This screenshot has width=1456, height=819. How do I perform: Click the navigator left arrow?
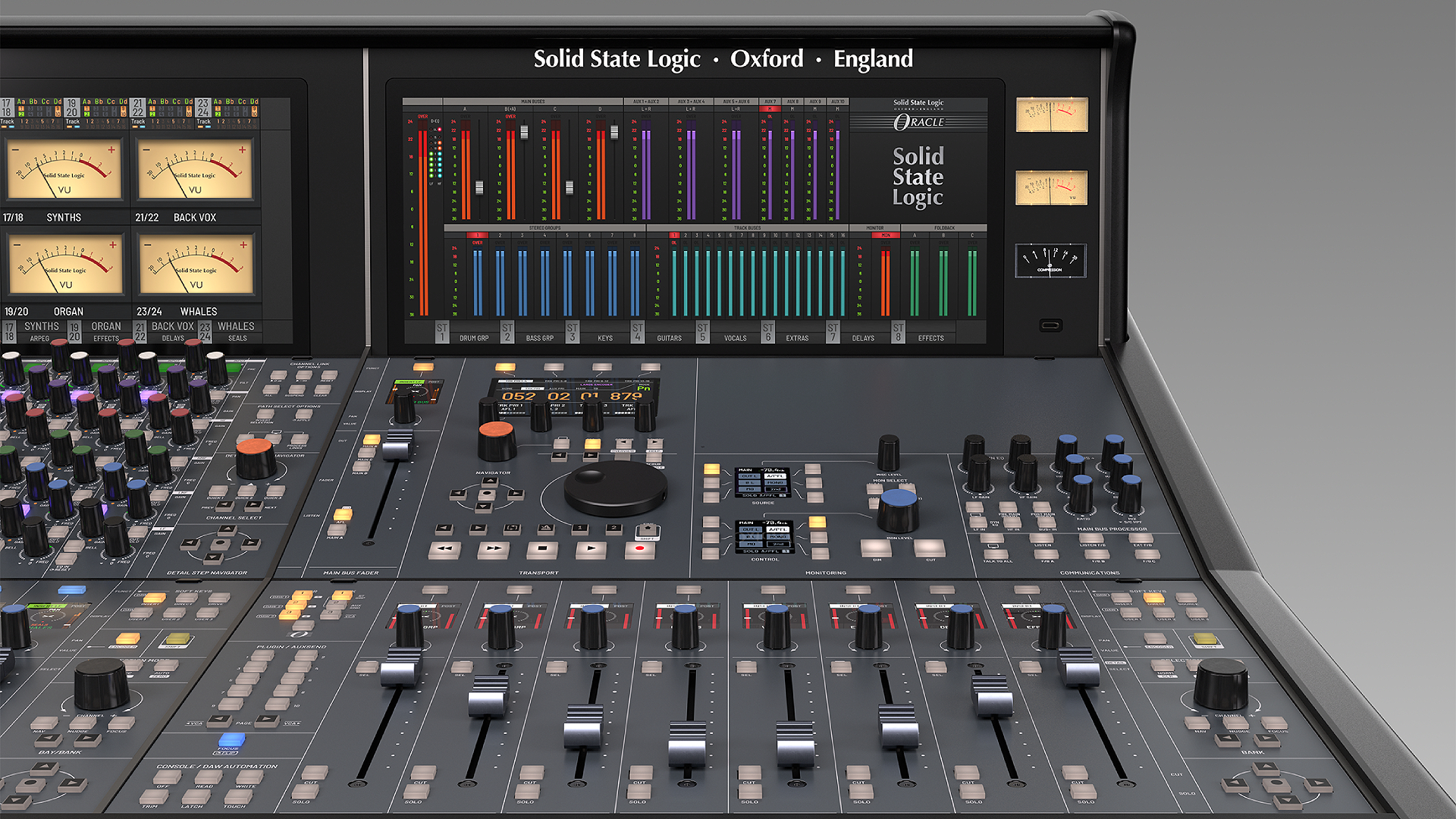click(459, 494)
